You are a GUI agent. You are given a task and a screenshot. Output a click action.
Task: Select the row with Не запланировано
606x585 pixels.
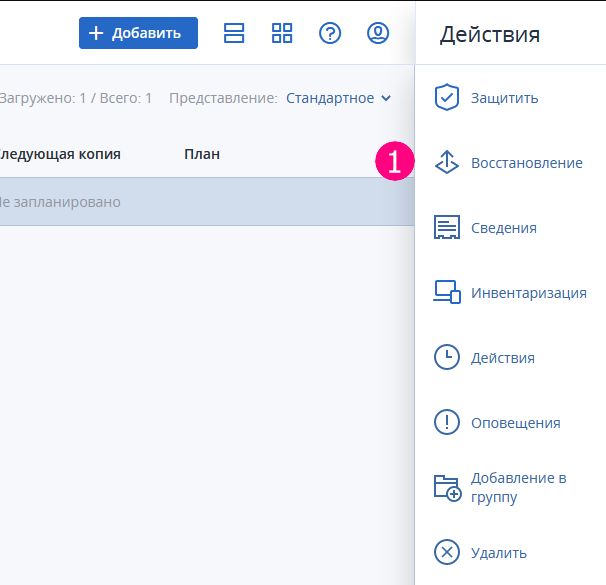207,202
